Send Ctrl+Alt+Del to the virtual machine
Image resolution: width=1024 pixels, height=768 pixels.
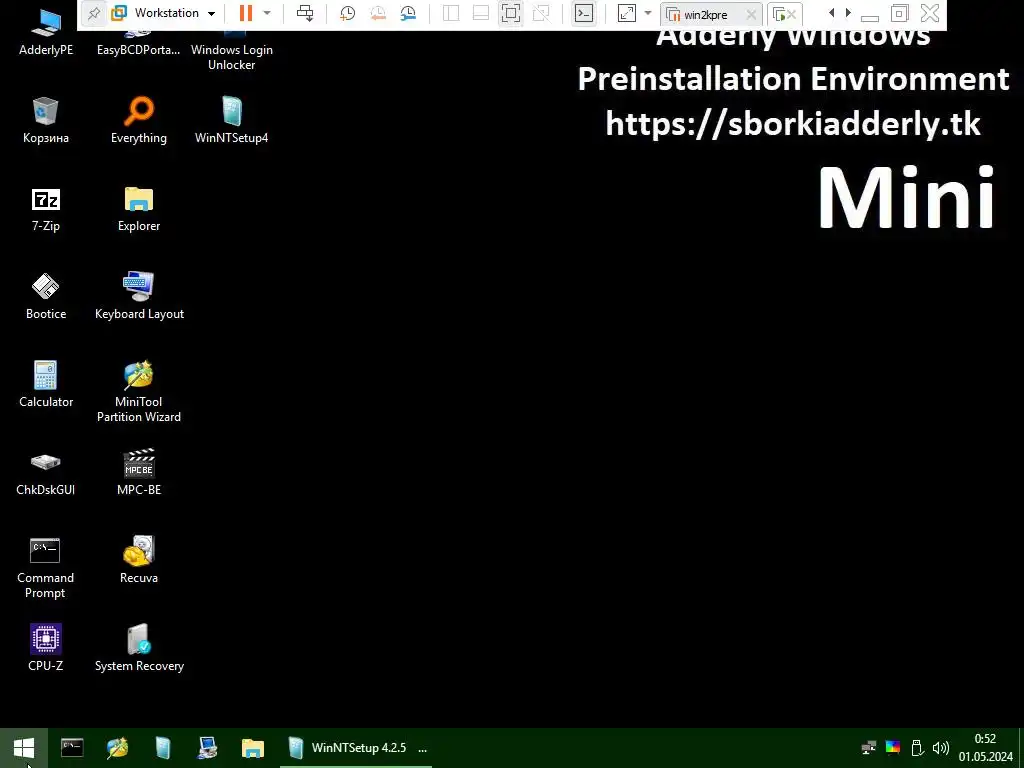coord(304,13)
